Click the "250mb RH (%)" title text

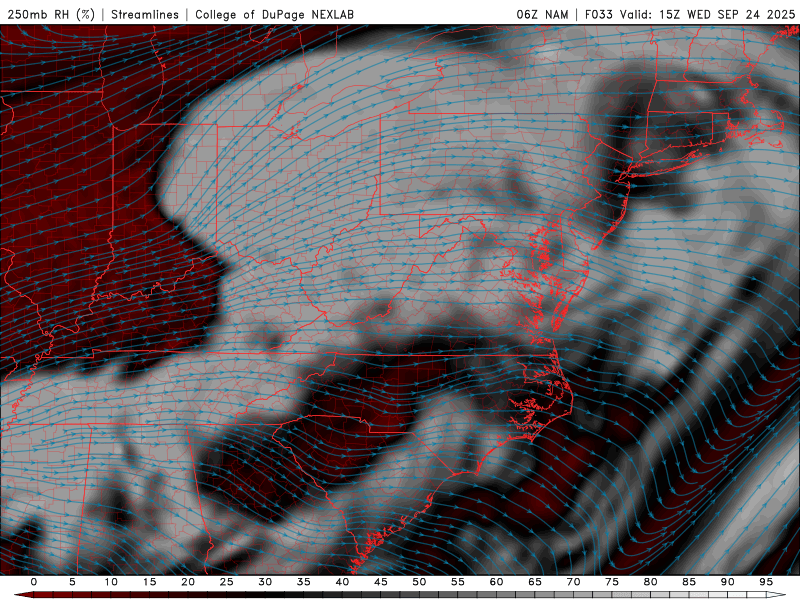[51, 14]
